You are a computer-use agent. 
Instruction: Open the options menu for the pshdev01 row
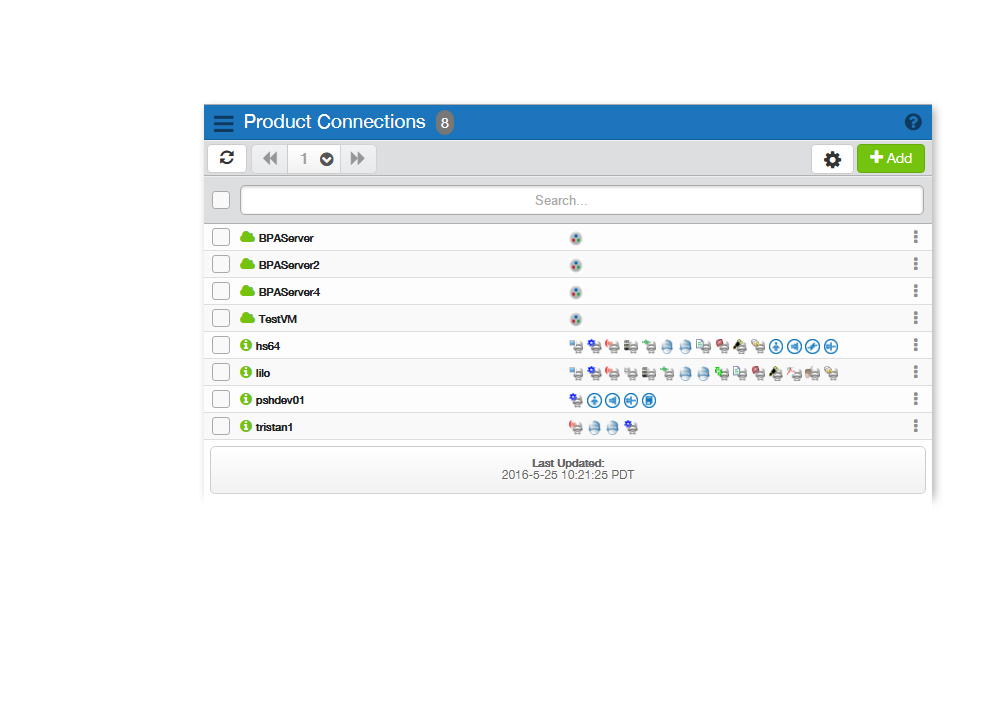[915, 399]
